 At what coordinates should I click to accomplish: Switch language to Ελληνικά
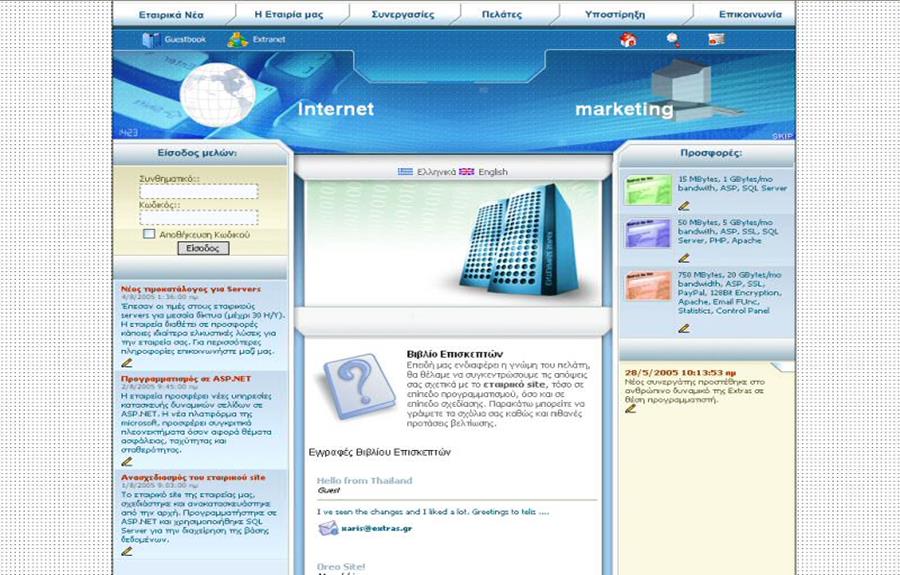(x=436, y=172)
